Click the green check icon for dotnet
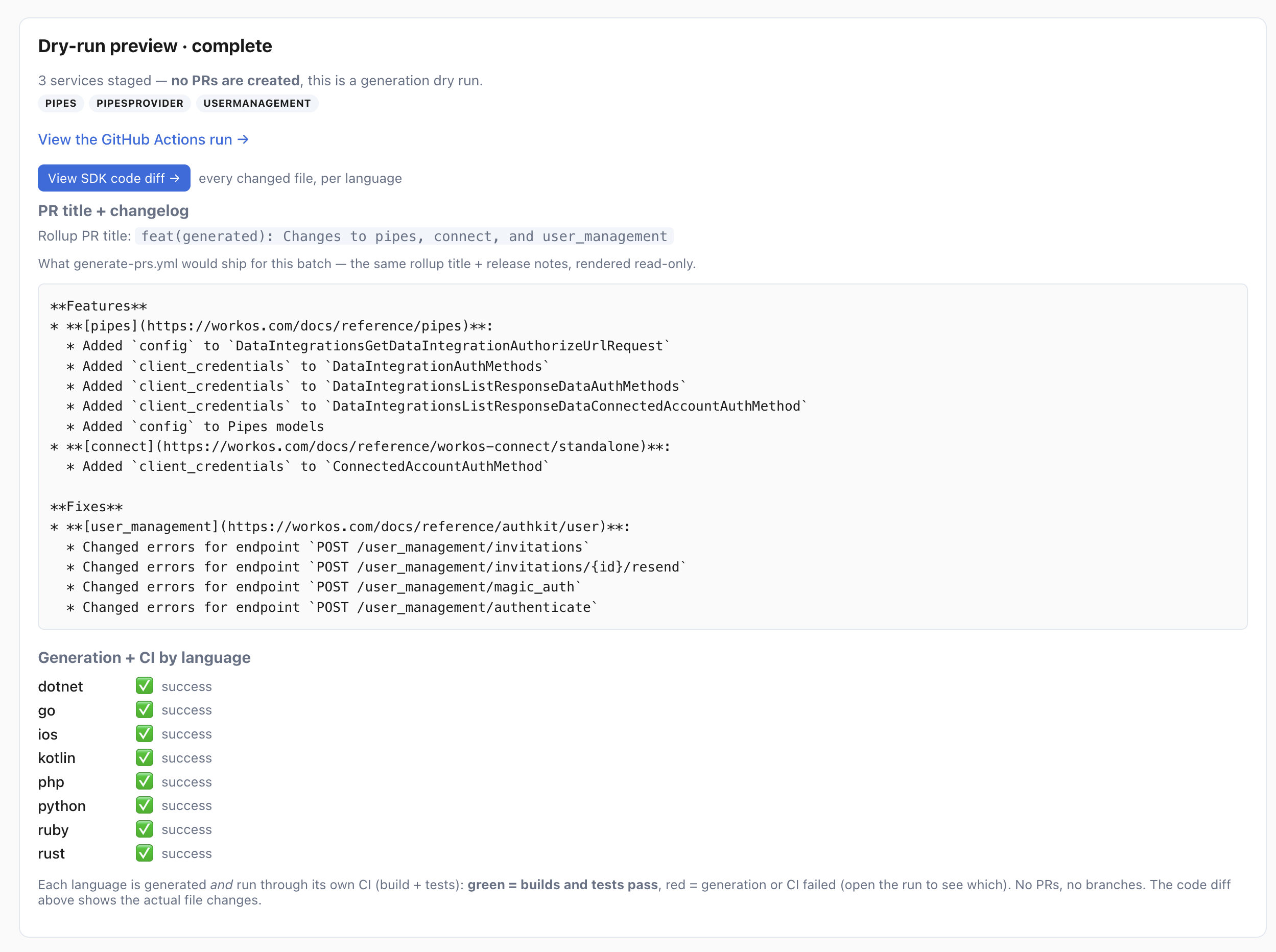The height and width of the screenshot is (952, 1276). tap(145, 686)
